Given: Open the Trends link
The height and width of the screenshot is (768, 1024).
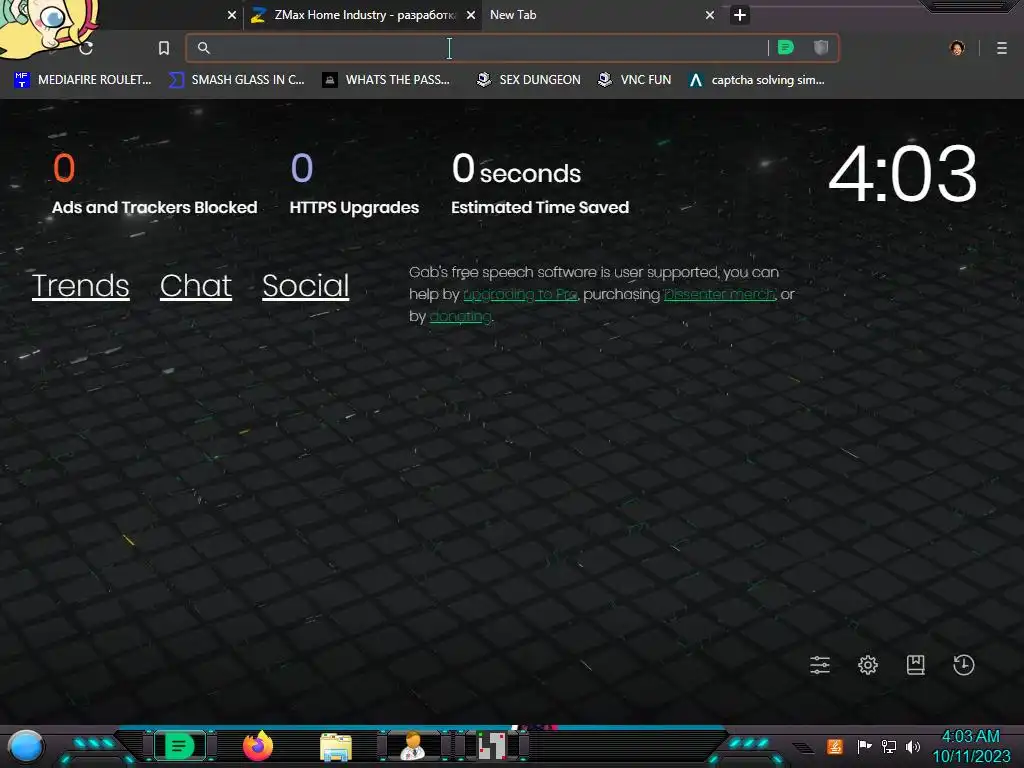Looking at the screenshot, I should tap(80, 286).
